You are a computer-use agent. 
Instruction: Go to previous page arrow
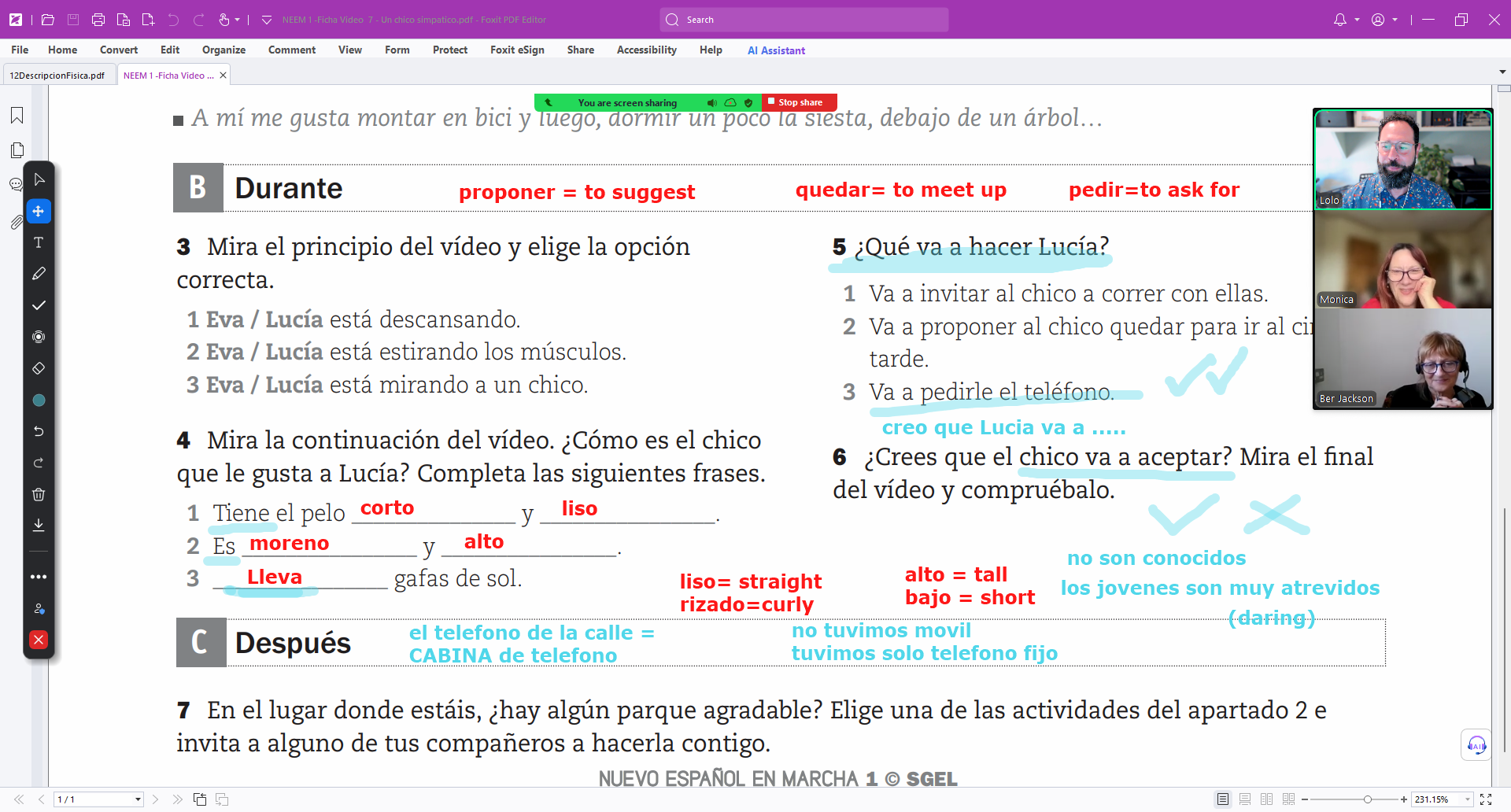click(41, 799)
